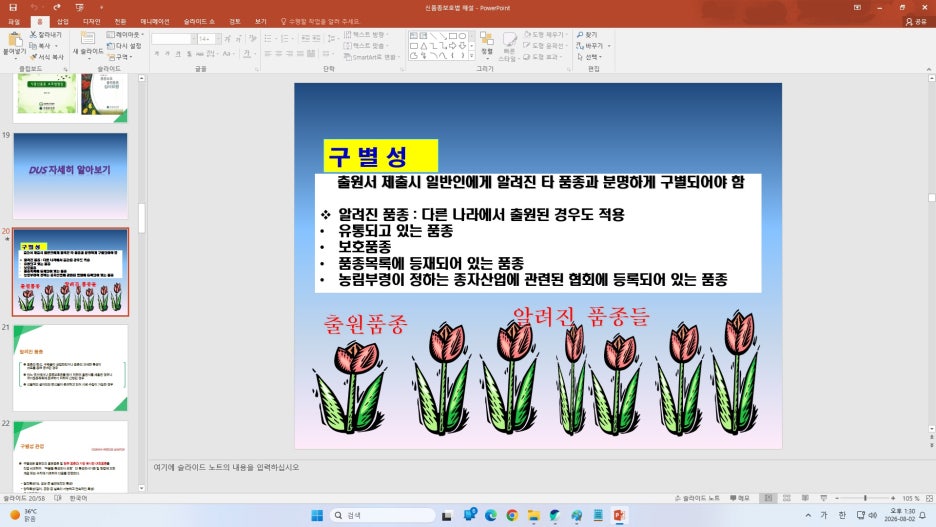Click the zoom slider handle

pos(865,498)
